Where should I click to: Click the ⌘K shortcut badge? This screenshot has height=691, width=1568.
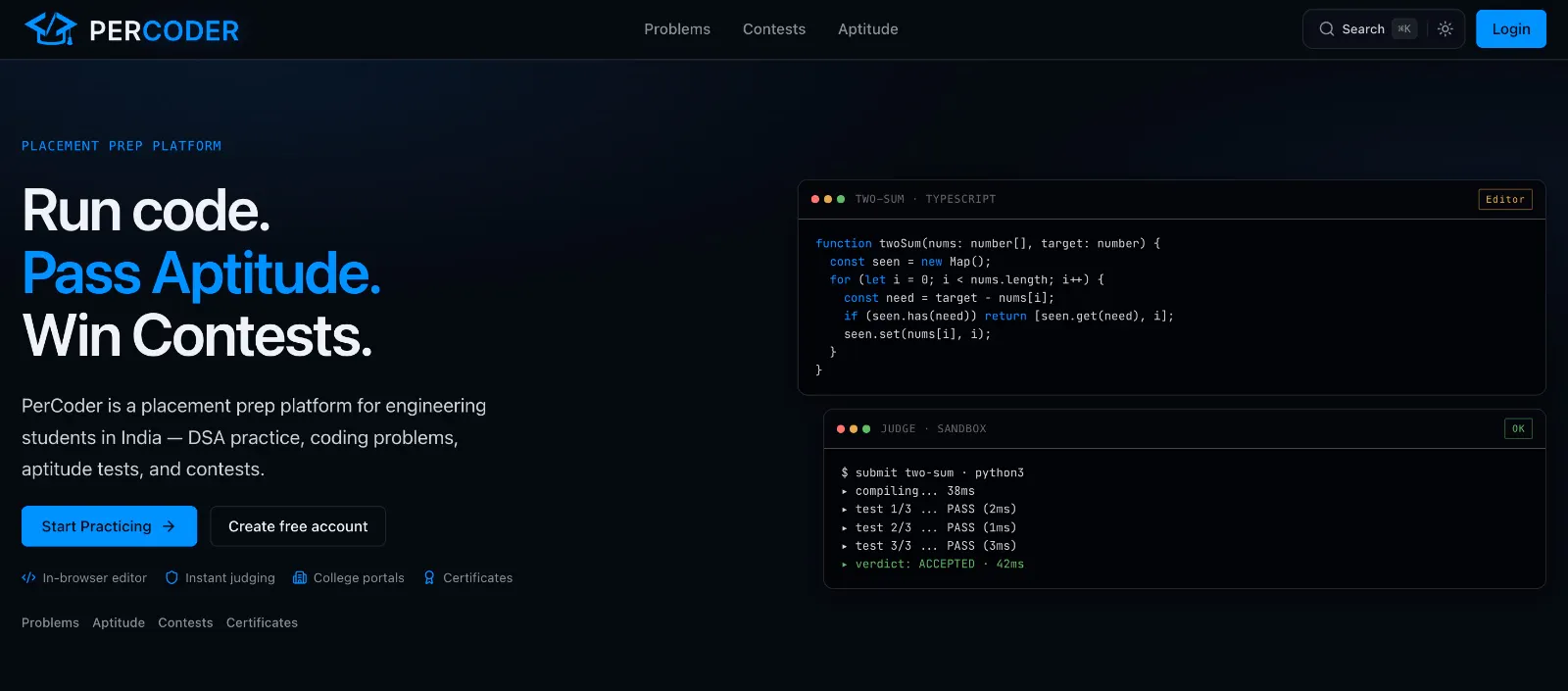coord(1404,29)
